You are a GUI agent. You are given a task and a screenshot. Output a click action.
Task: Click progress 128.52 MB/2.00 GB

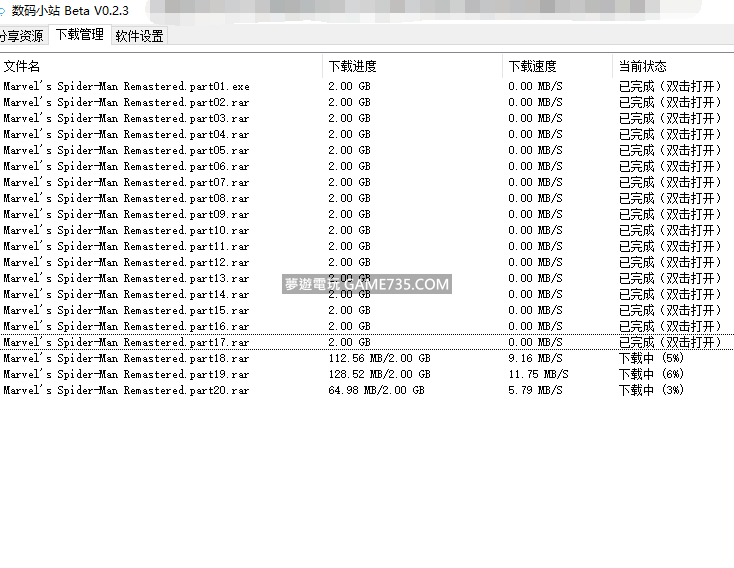[379, 374]
